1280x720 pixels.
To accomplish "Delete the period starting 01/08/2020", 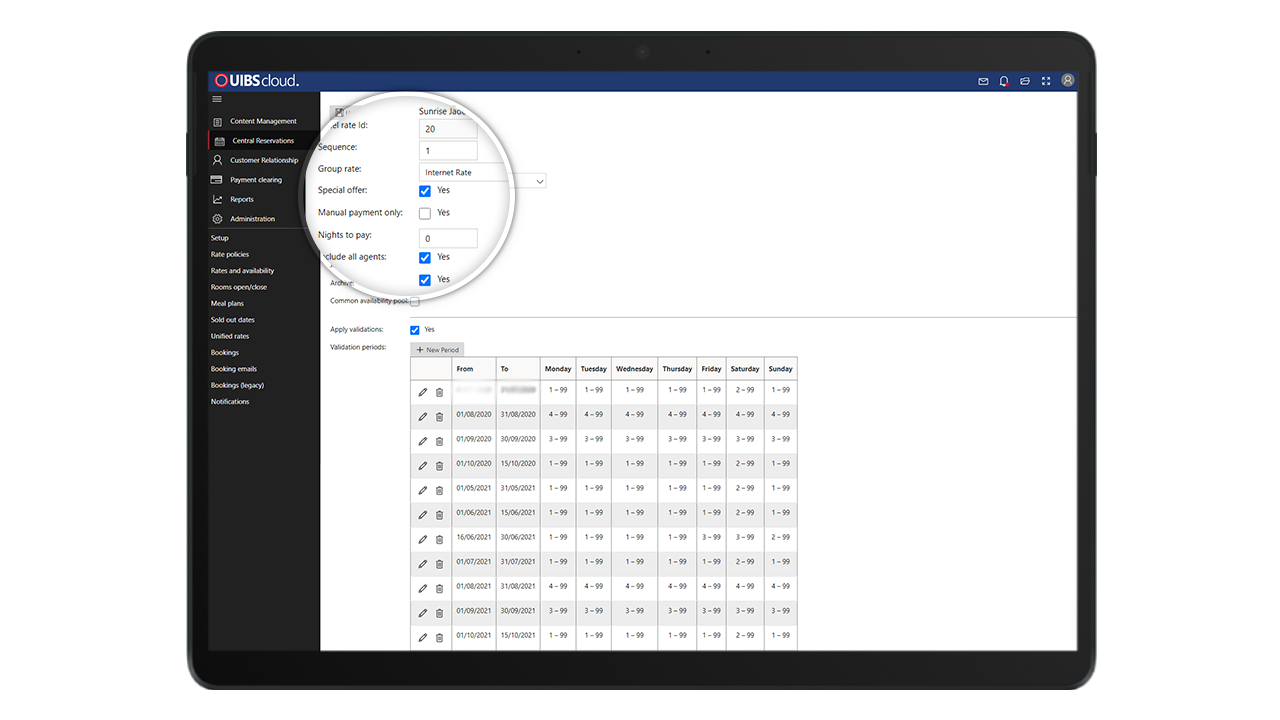I will pyautogui.click(x=439, y=417).
